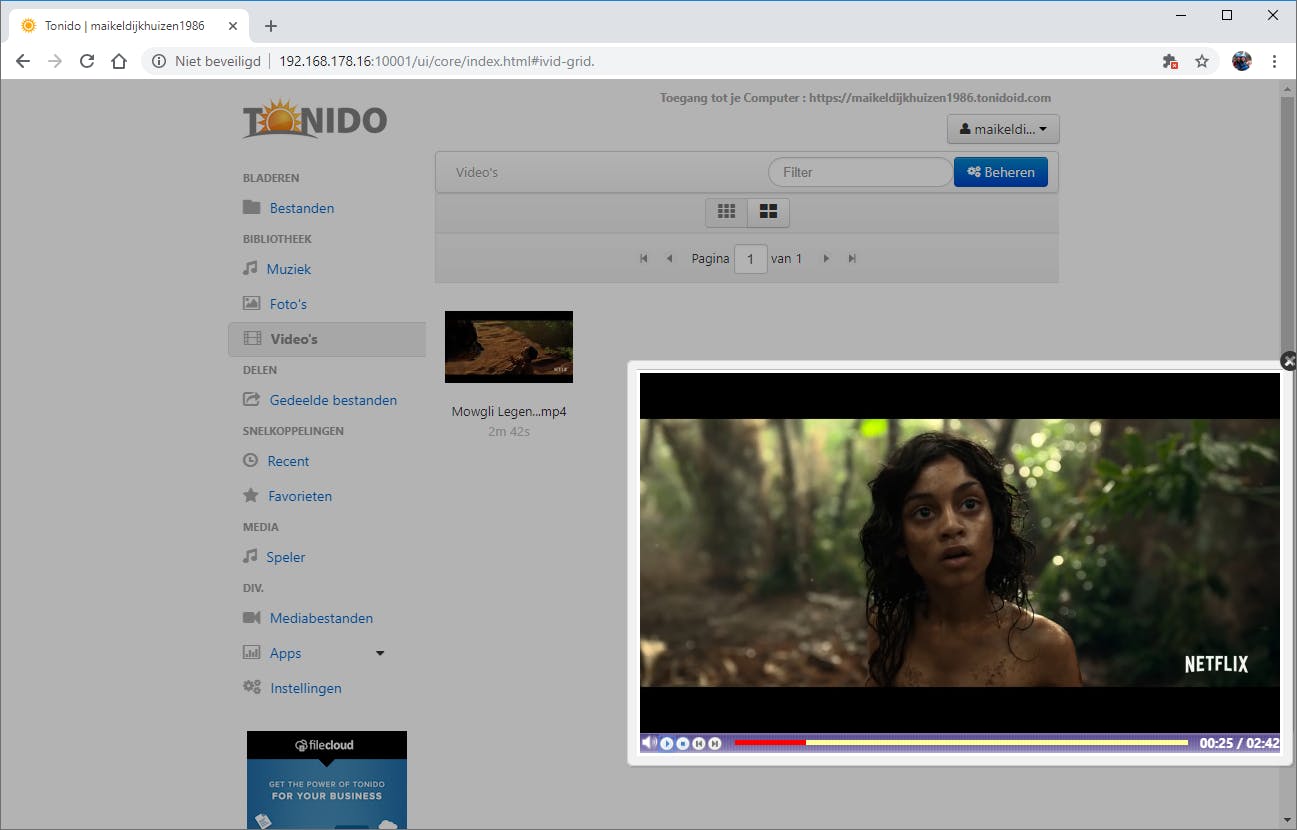This screenshot has width=1297, height=830.
Task: Switch to large grid view
Action: pos(769,212)
